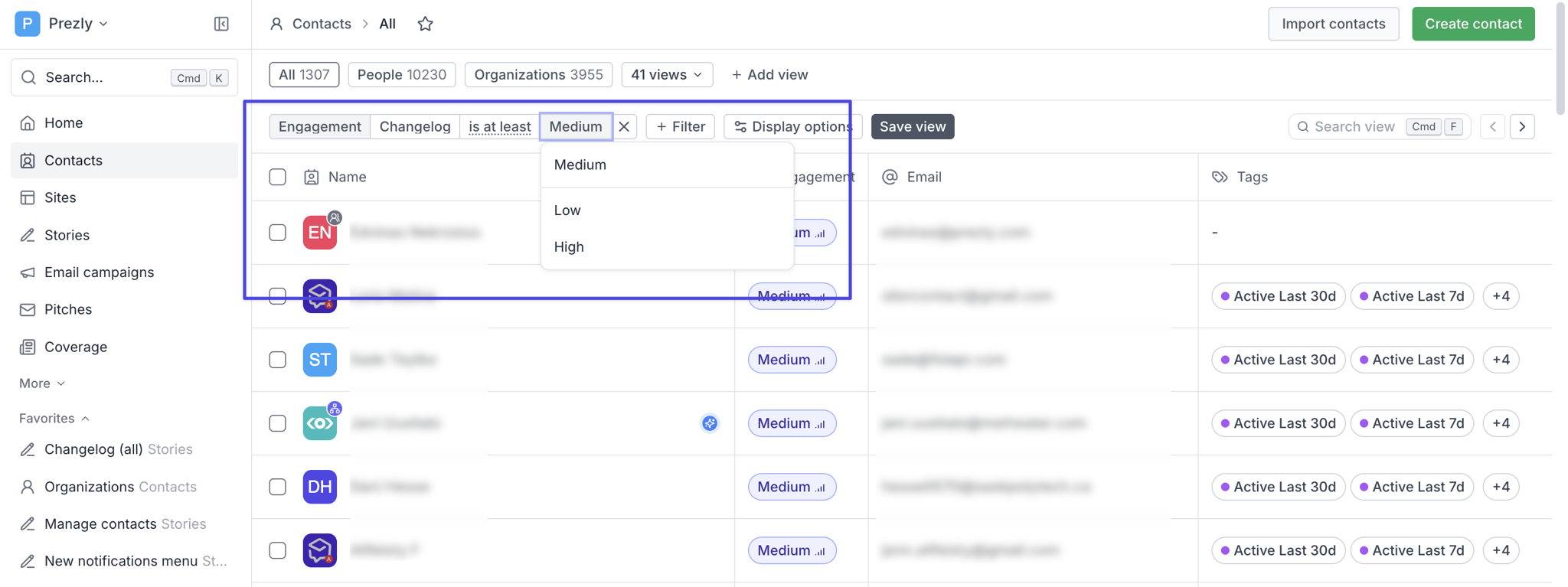Viewport: 1568px width, 587px height.
Task: Click Import contacts button
Action: pyautogui.click(x=1334, y=24)
